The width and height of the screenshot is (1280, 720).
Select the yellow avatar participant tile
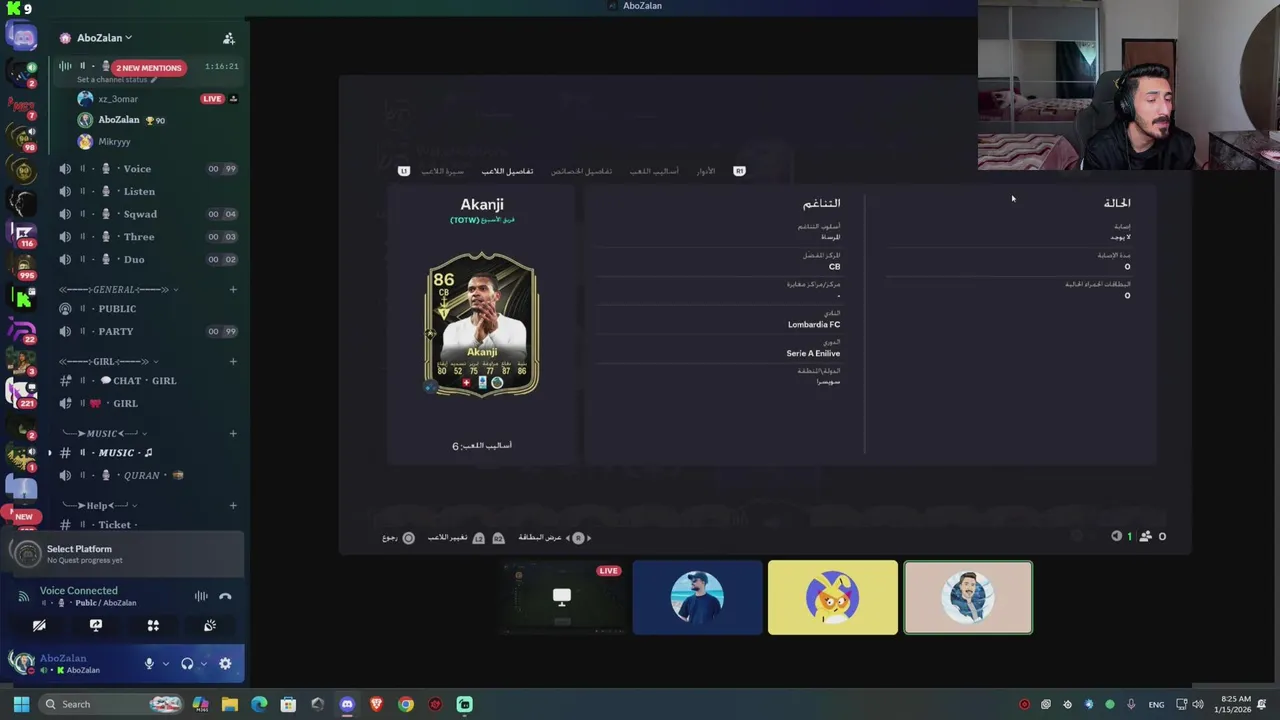833,598
